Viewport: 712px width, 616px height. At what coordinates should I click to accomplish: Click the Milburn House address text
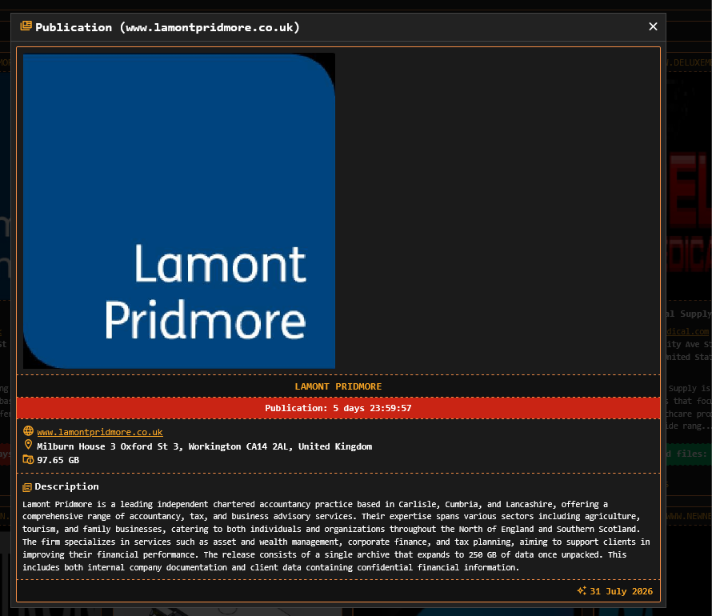coord(204,447)
